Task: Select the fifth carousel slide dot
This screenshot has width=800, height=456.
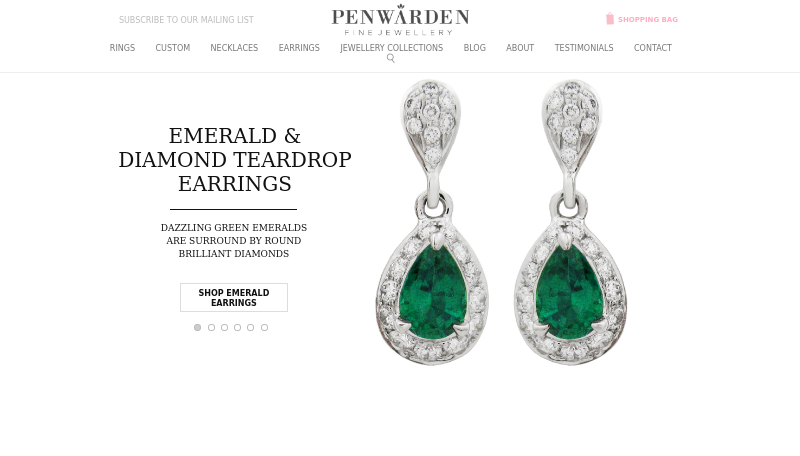Action: pyautogui.click(x=251, y=327)
